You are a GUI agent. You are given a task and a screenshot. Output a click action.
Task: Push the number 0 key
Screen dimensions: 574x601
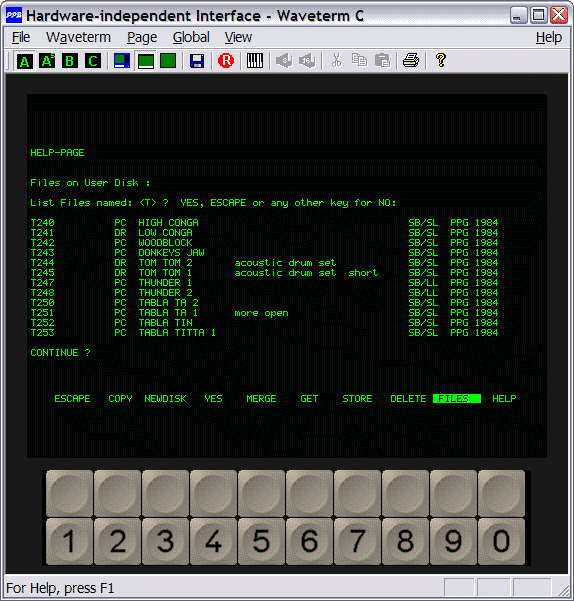coord(501,541)
